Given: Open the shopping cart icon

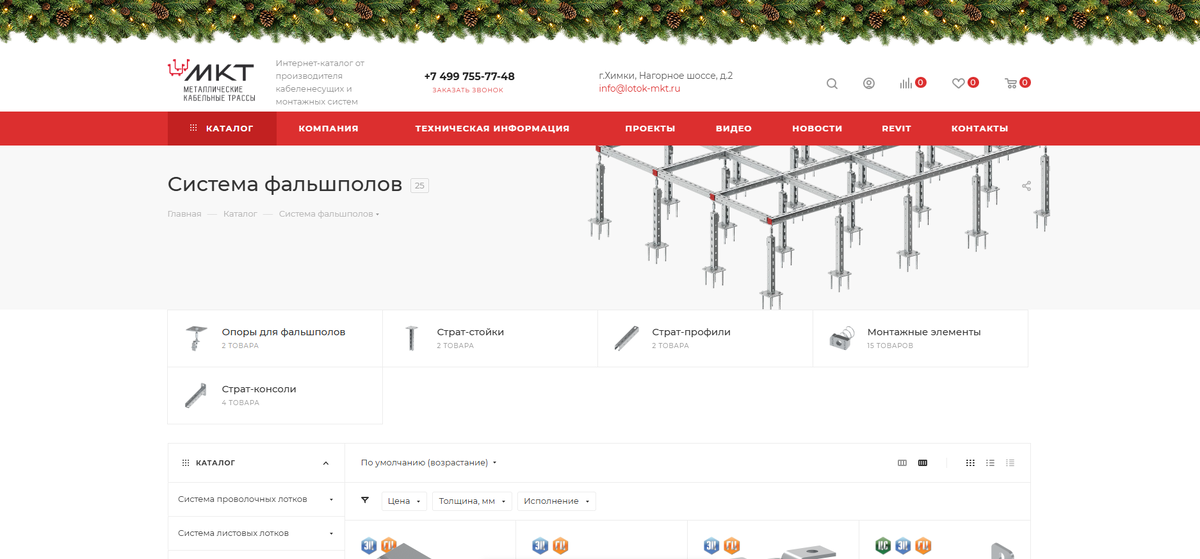Looking at the screenshot, I should coord(1011,83).
